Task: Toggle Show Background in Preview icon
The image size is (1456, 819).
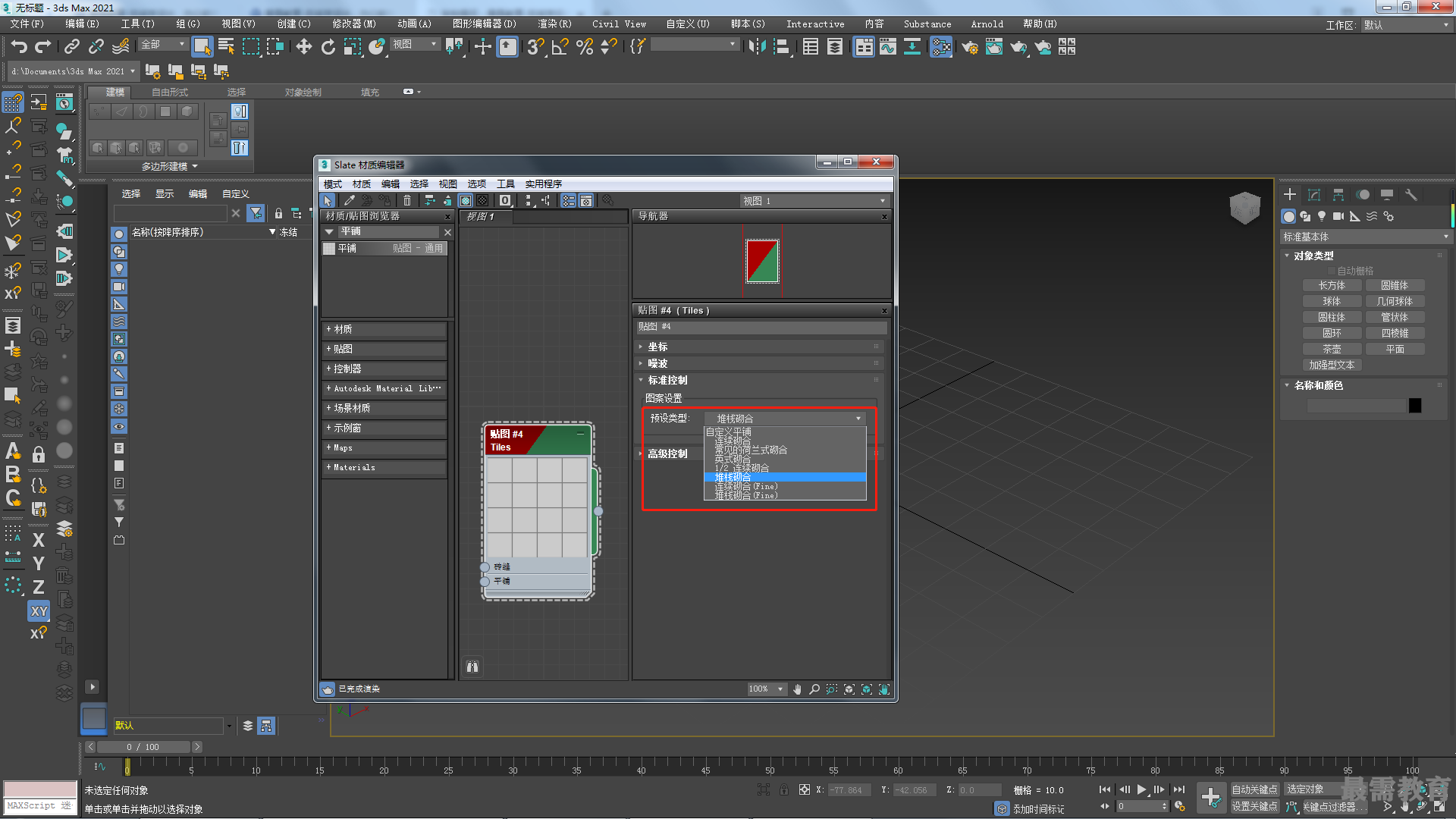Action: [x=482, y=200]
